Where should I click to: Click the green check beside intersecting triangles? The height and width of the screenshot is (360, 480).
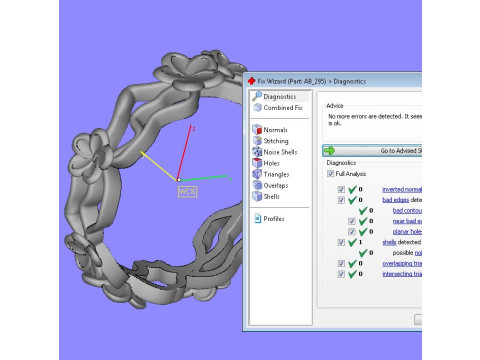(x=352, y=274)
